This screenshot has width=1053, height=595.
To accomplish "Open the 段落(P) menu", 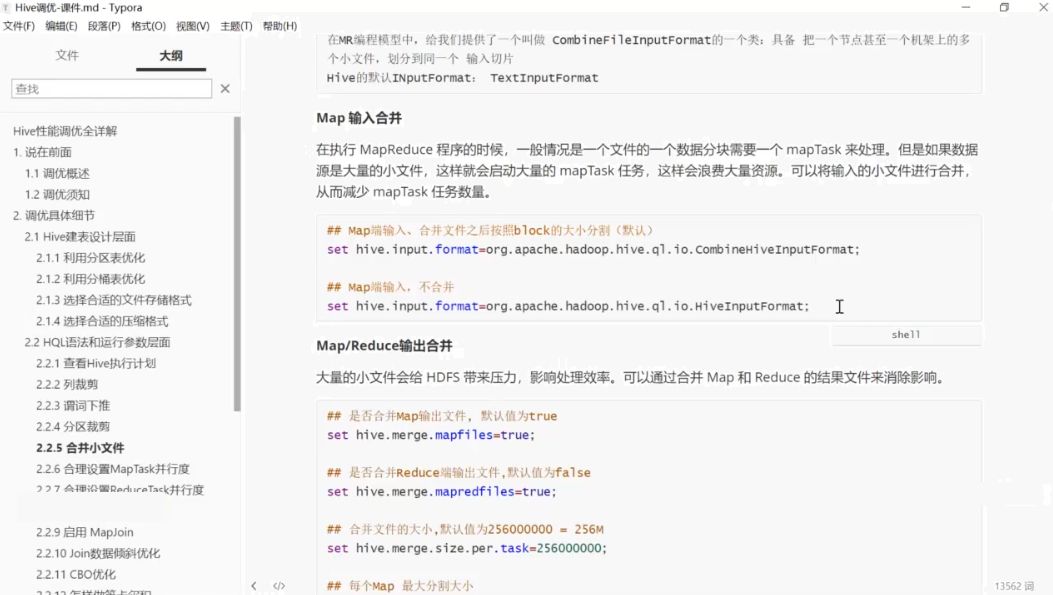I will point(105,28).
